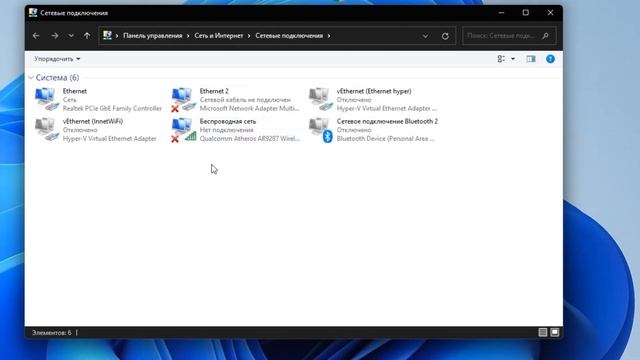640x360 pixels.
Task: Maximize the Сетевые подключения window
Action: (x=526, y=13)
